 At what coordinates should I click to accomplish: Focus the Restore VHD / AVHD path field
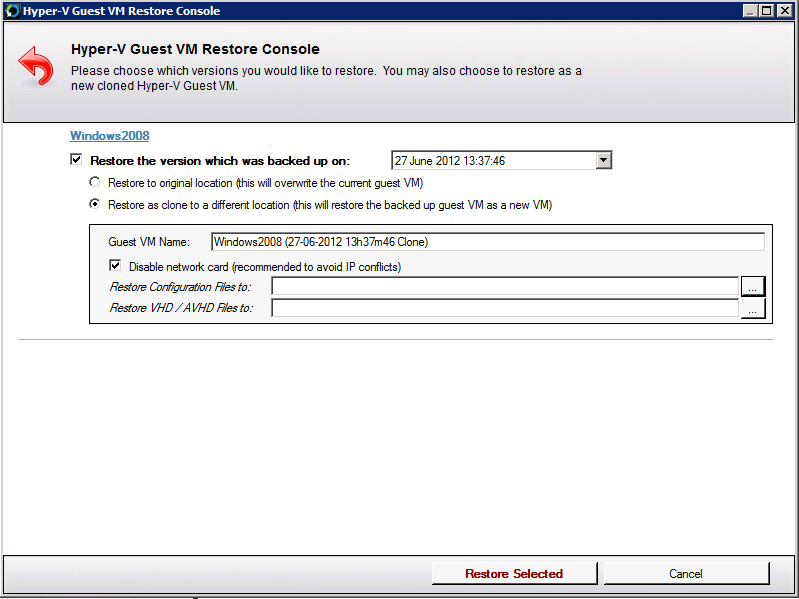(504, 308)
